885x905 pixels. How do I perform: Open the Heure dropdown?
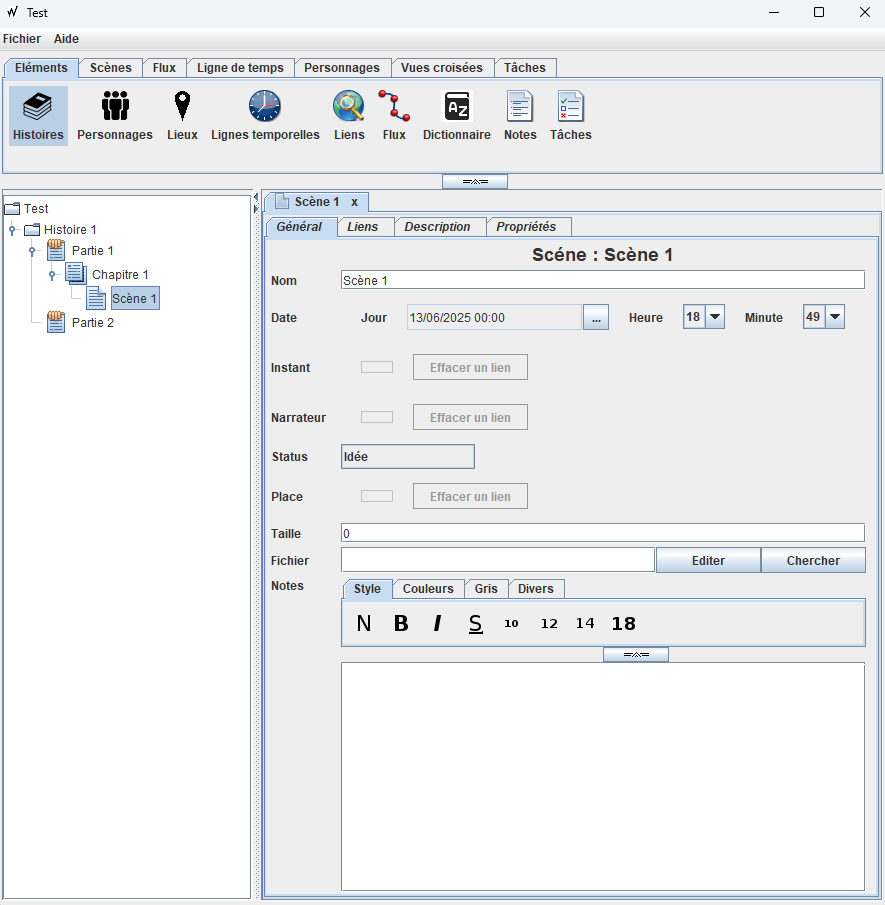pos(716,316)
